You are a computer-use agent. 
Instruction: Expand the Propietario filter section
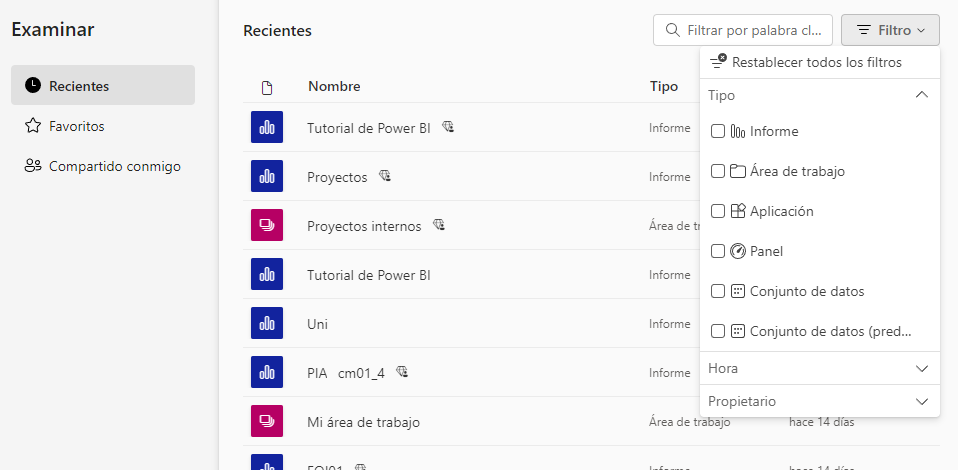click(x=921, y=401)
